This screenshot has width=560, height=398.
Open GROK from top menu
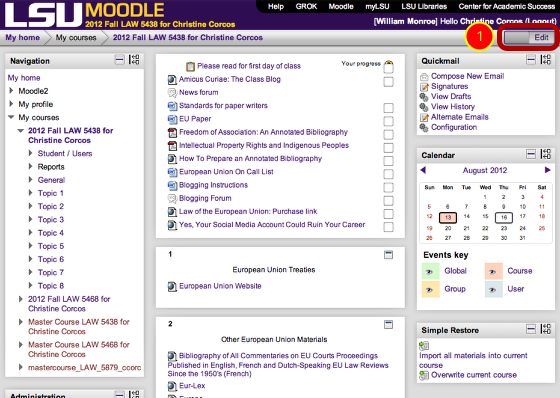point(306,6)
